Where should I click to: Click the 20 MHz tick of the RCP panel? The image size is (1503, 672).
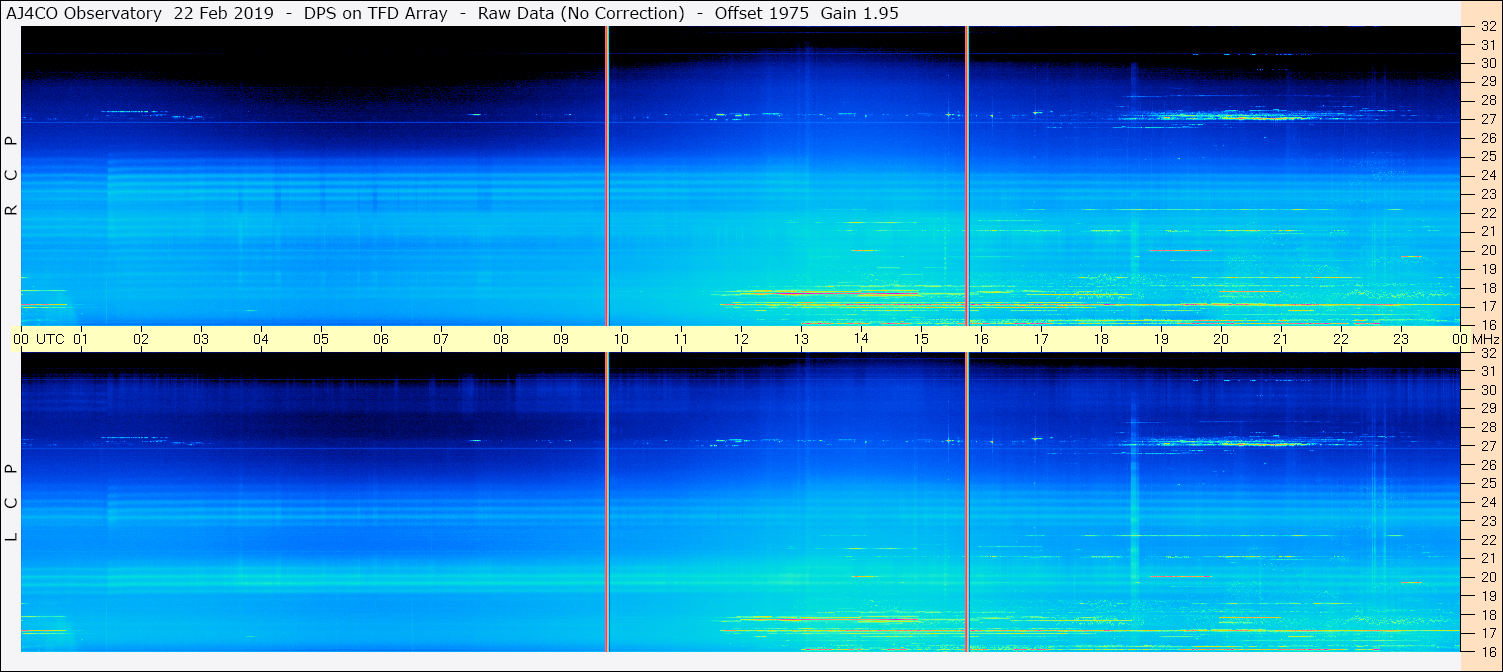(1487, 250)
